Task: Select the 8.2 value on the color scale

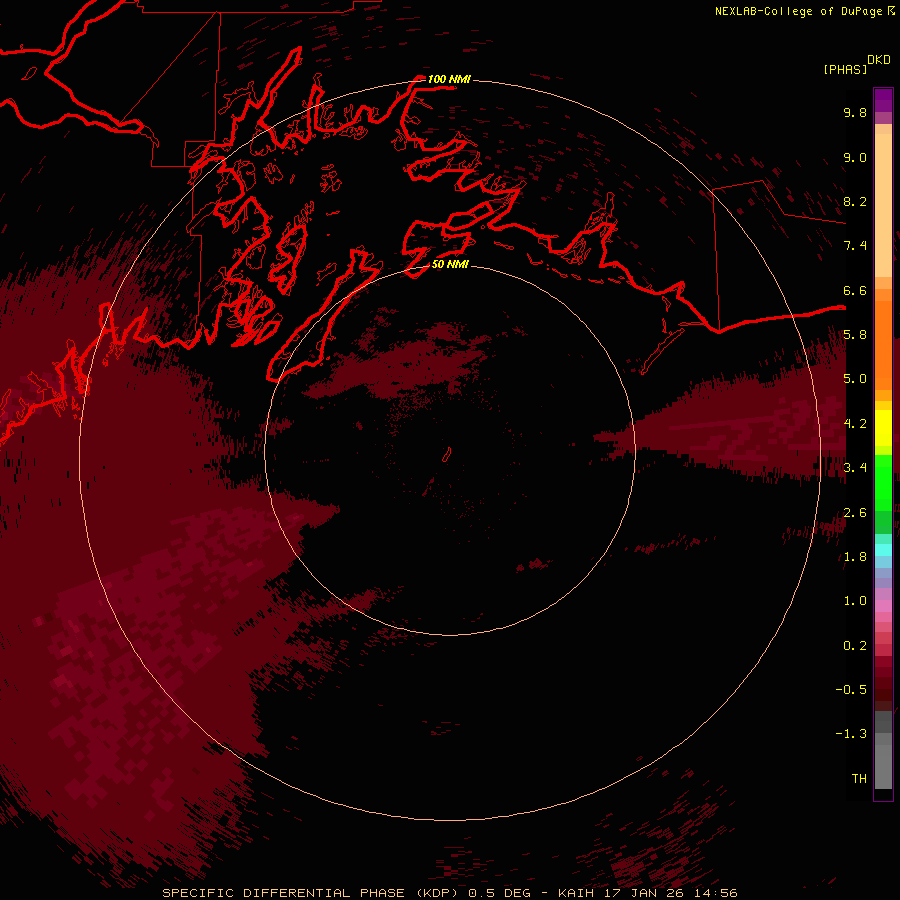Action: 855,201
